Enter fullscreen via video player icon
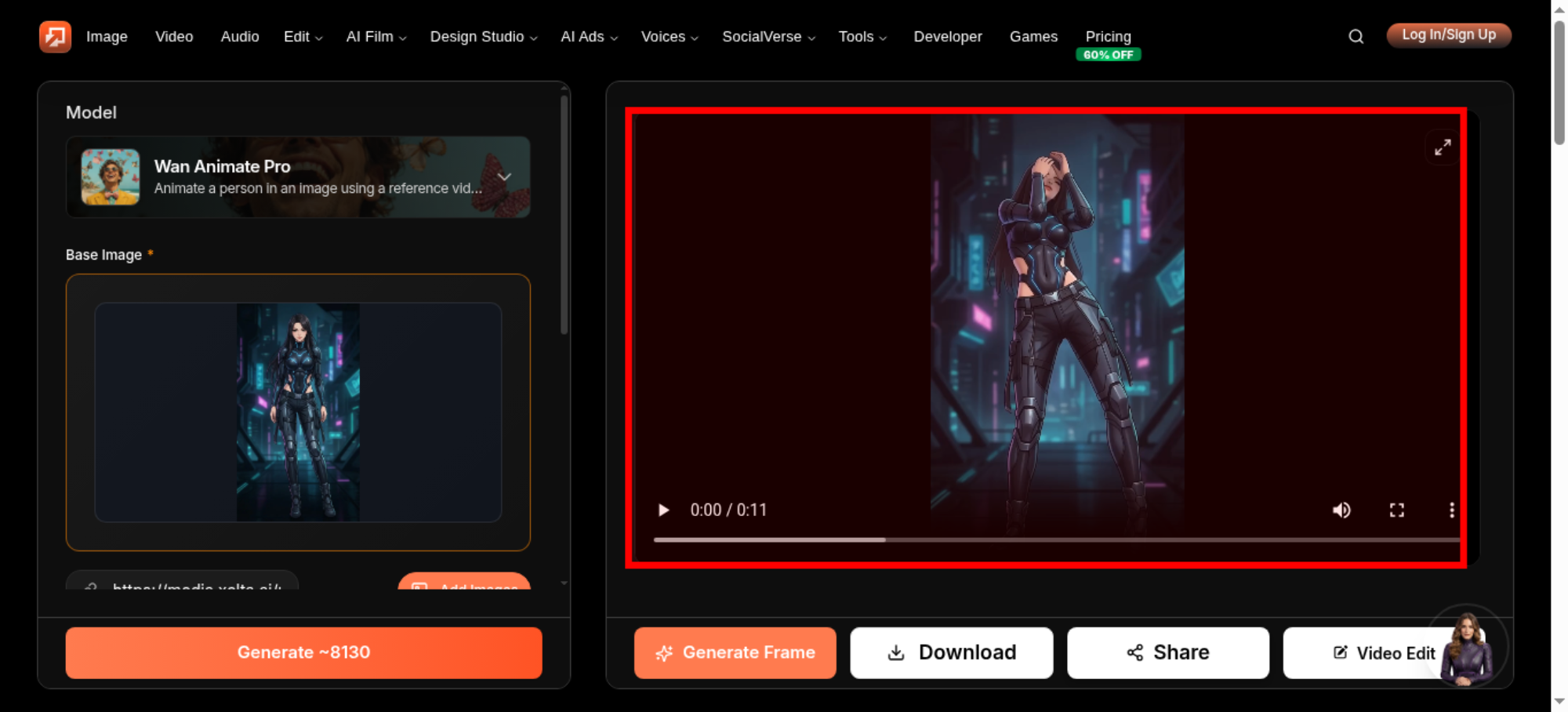 tap(1396, 510)
